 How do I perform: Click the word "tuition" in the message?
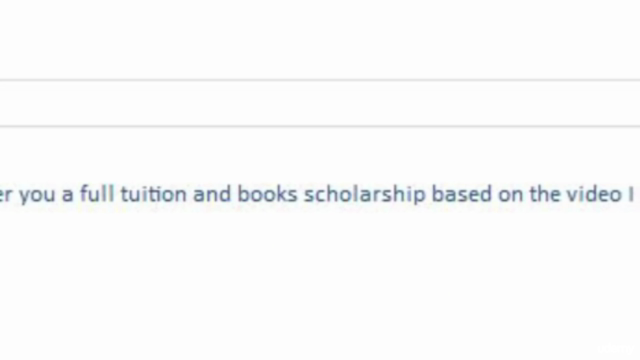point(153,194)
